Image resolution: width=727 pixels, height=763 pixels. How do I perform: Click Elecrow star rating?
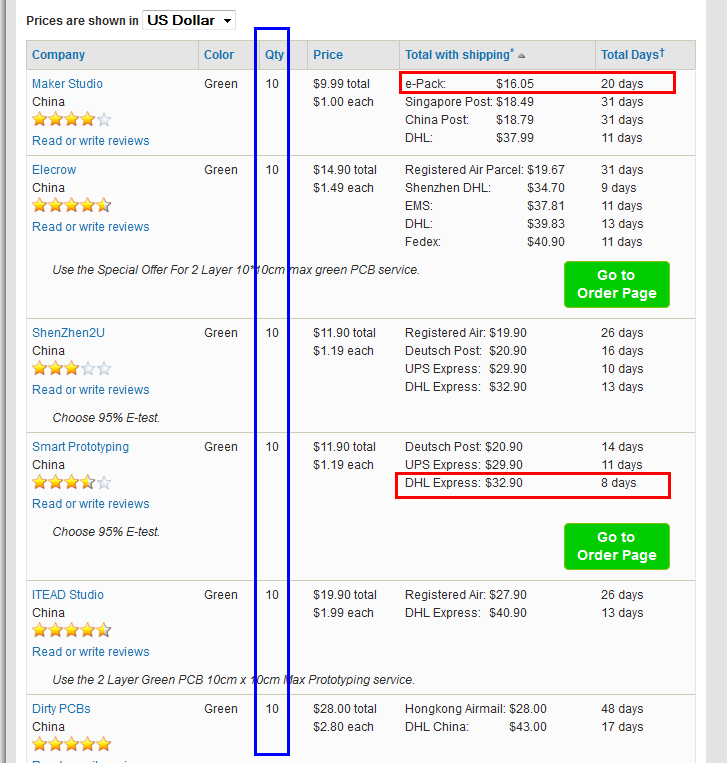(x=72, y=205)
